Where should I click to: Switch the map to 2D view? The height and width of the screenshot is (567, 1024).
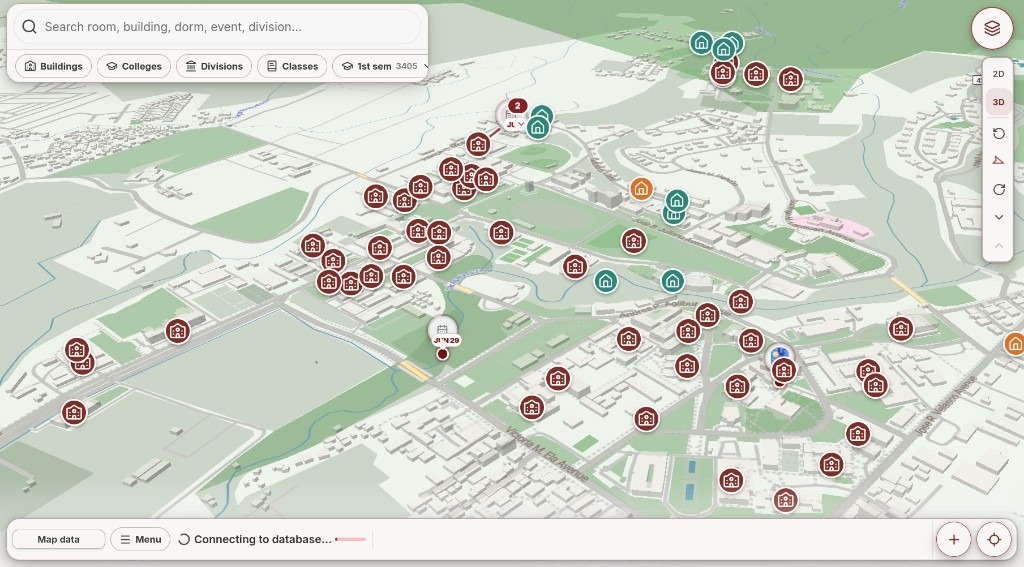tap(998, 74)
